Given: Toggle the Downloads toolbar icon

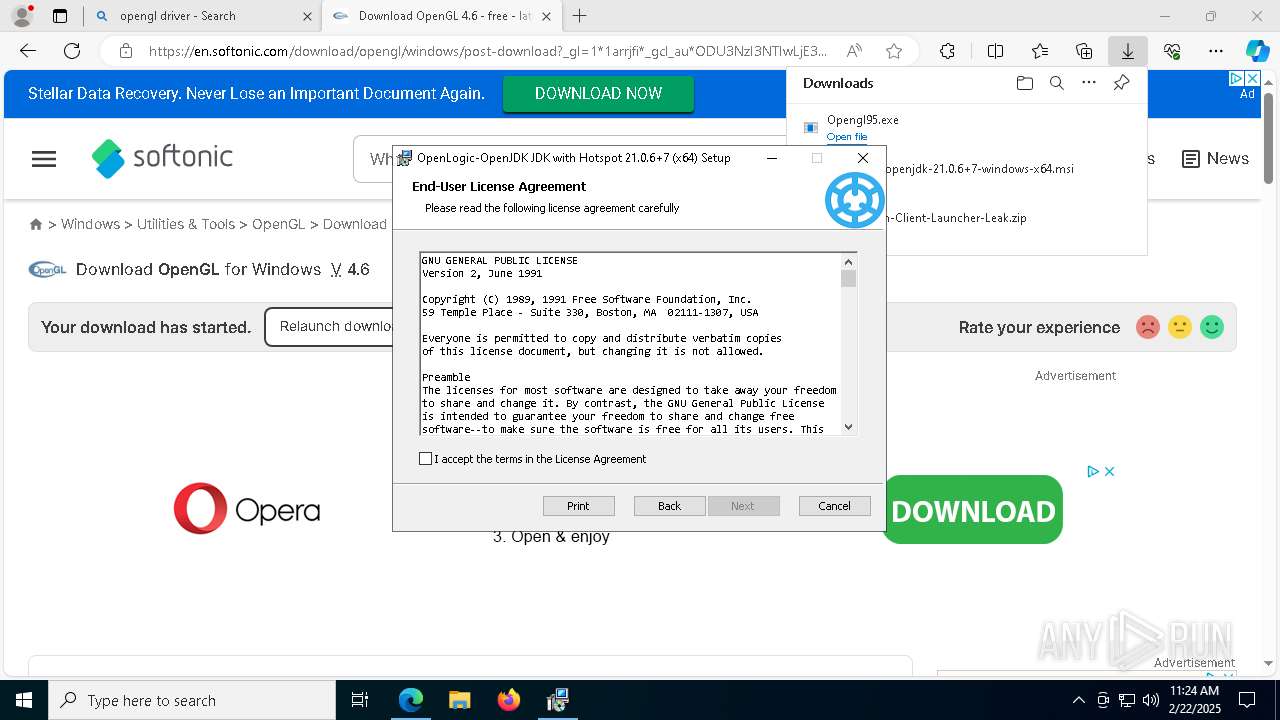Looking at the screenshot, I should (x=1127, y=51).
